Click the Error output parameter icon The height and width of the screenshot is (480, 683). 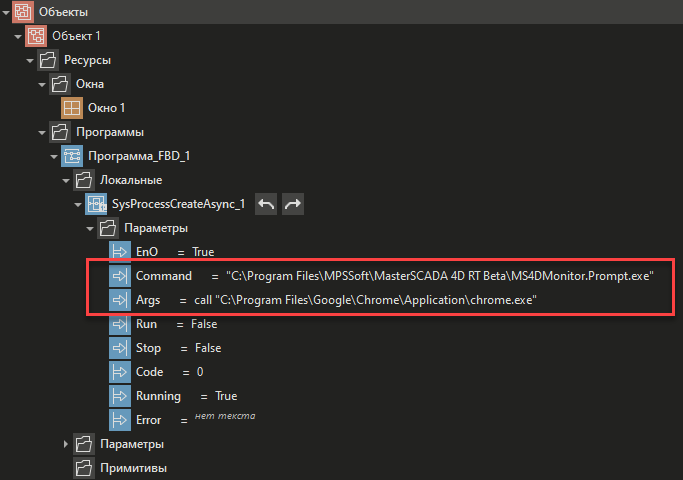coord(120,420)
